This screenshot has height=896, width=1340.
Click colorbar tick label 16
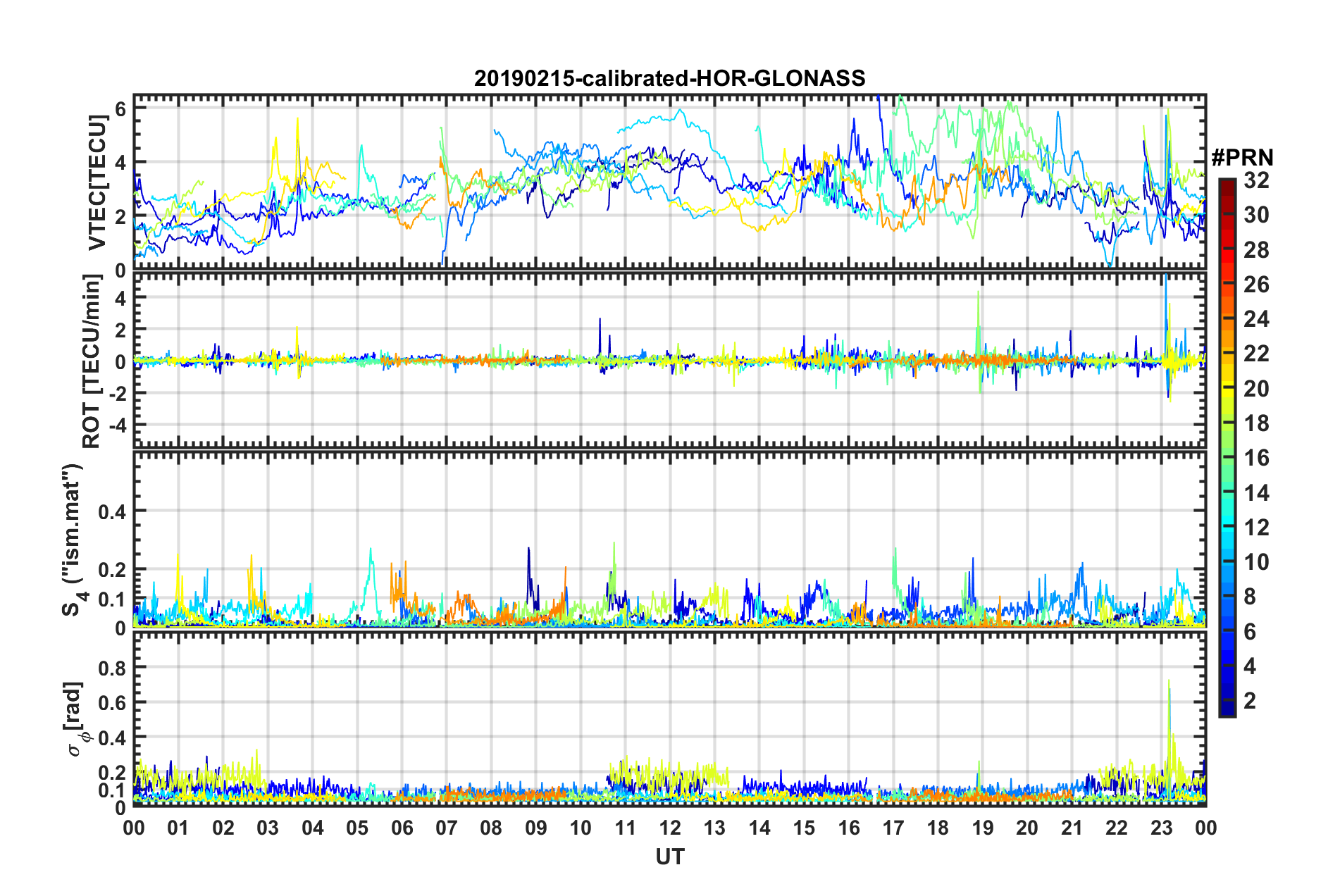1256,458
